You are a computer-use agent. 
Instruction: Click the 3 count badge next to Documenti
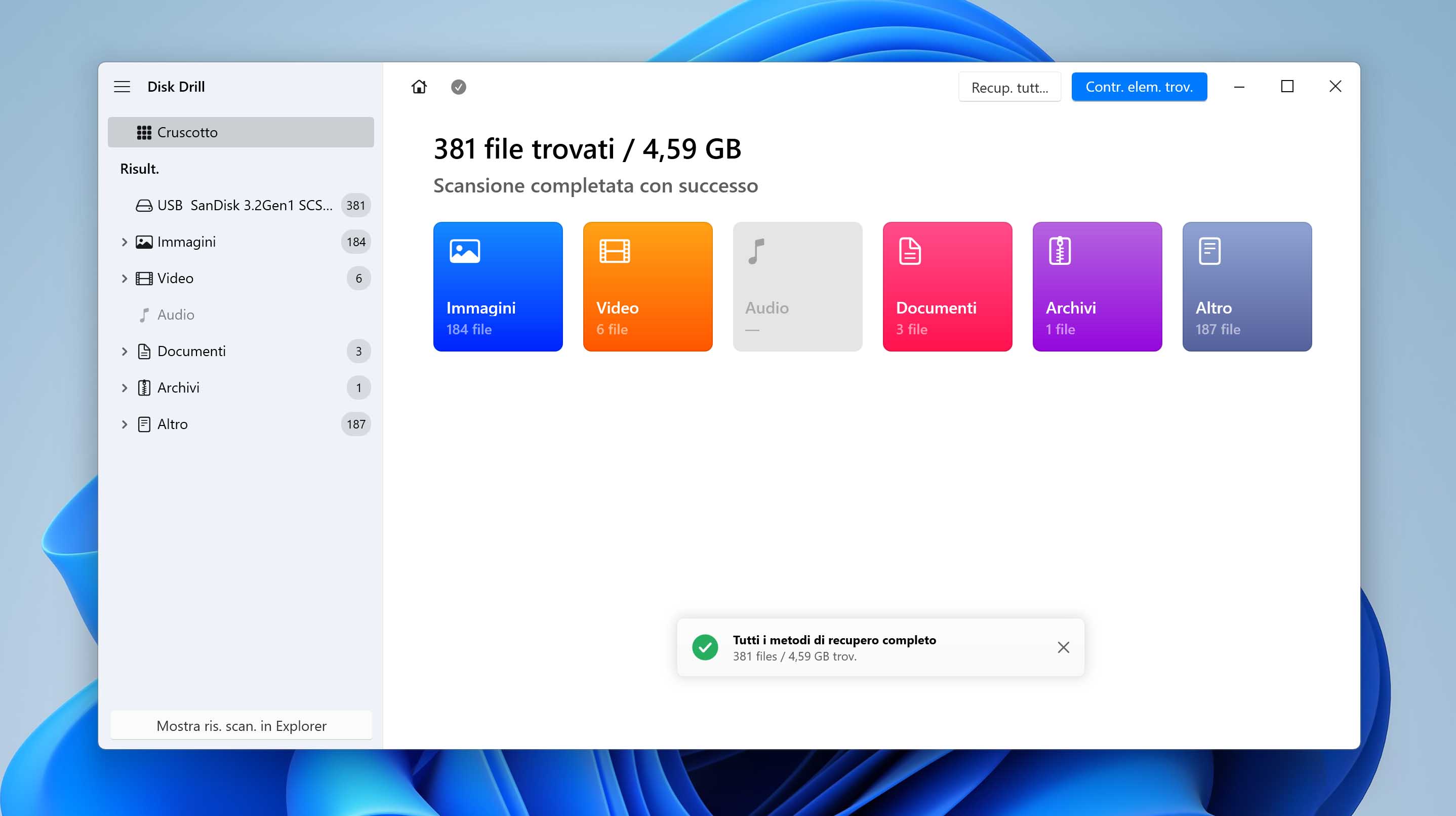358,351
